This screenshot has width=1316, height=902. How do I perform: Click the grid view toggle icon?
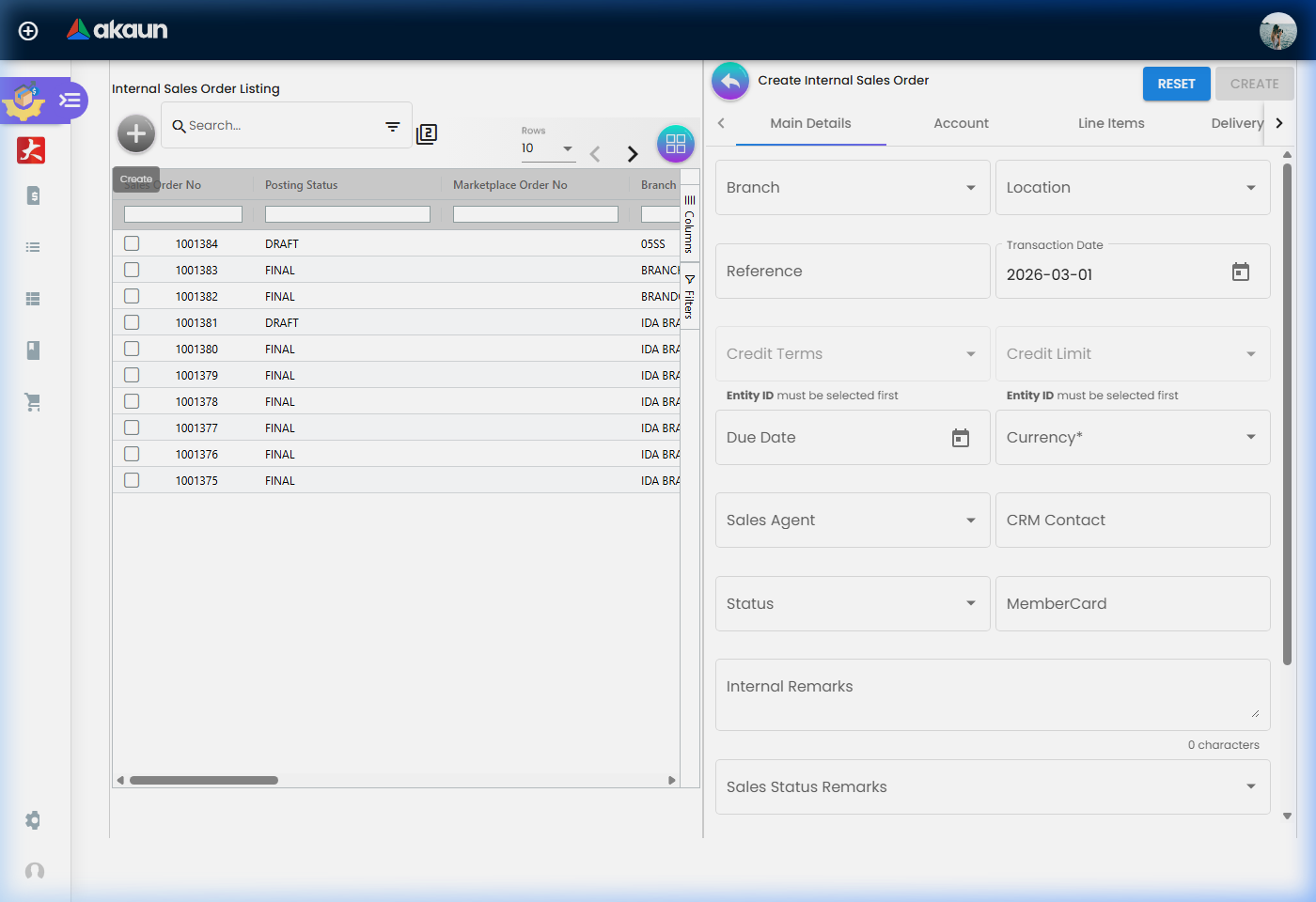click(x=675, y=144)
